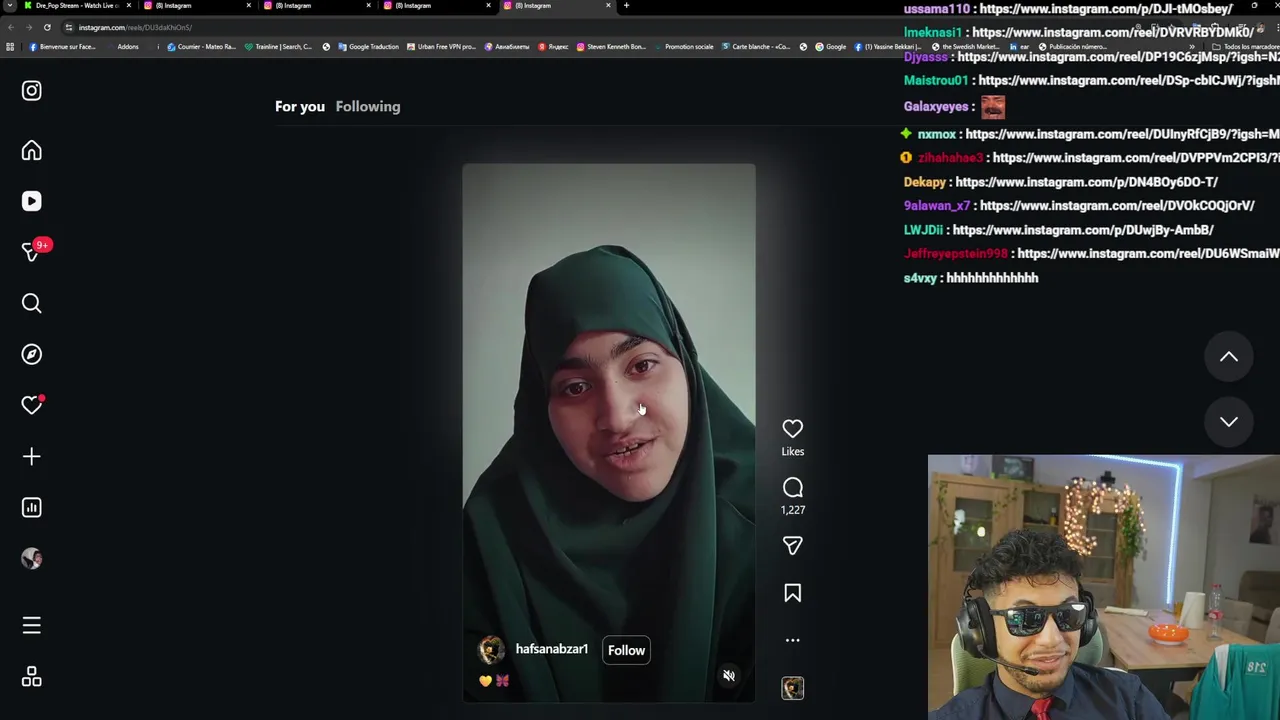Open the Search magnifier in the sidebar
1280x720 pixels.
tap(32, 303)
